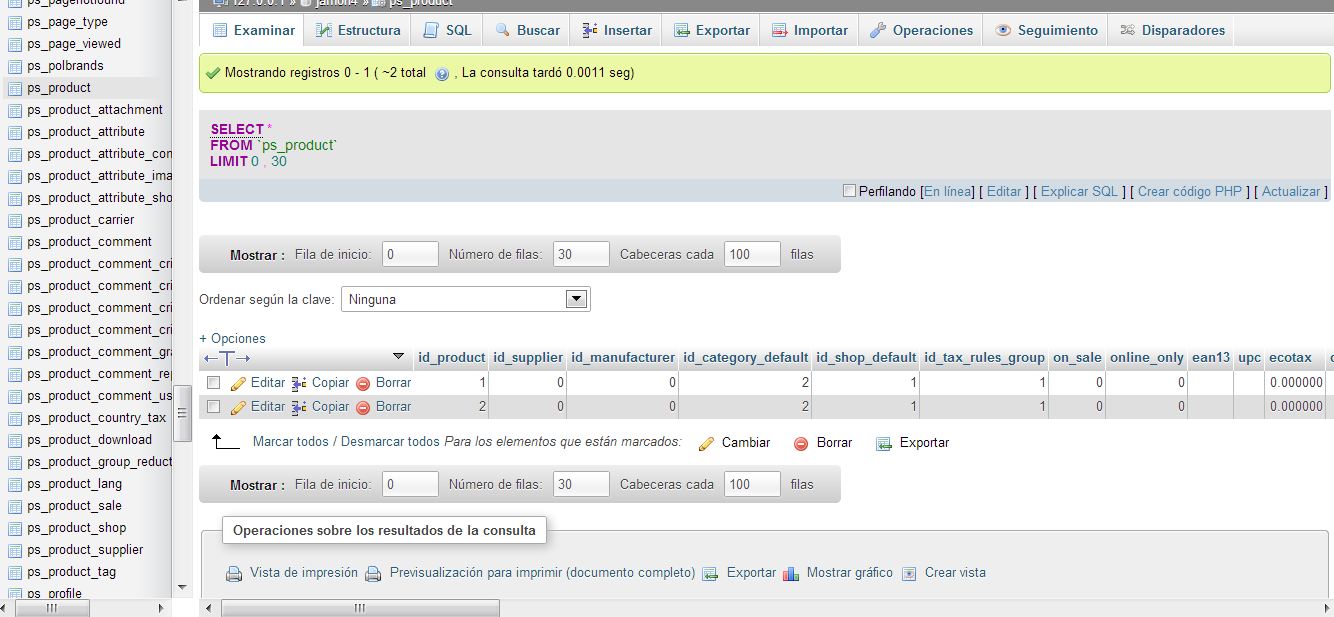Go to the Buscar tab
1334x617 pixels.
coord(527,30)
